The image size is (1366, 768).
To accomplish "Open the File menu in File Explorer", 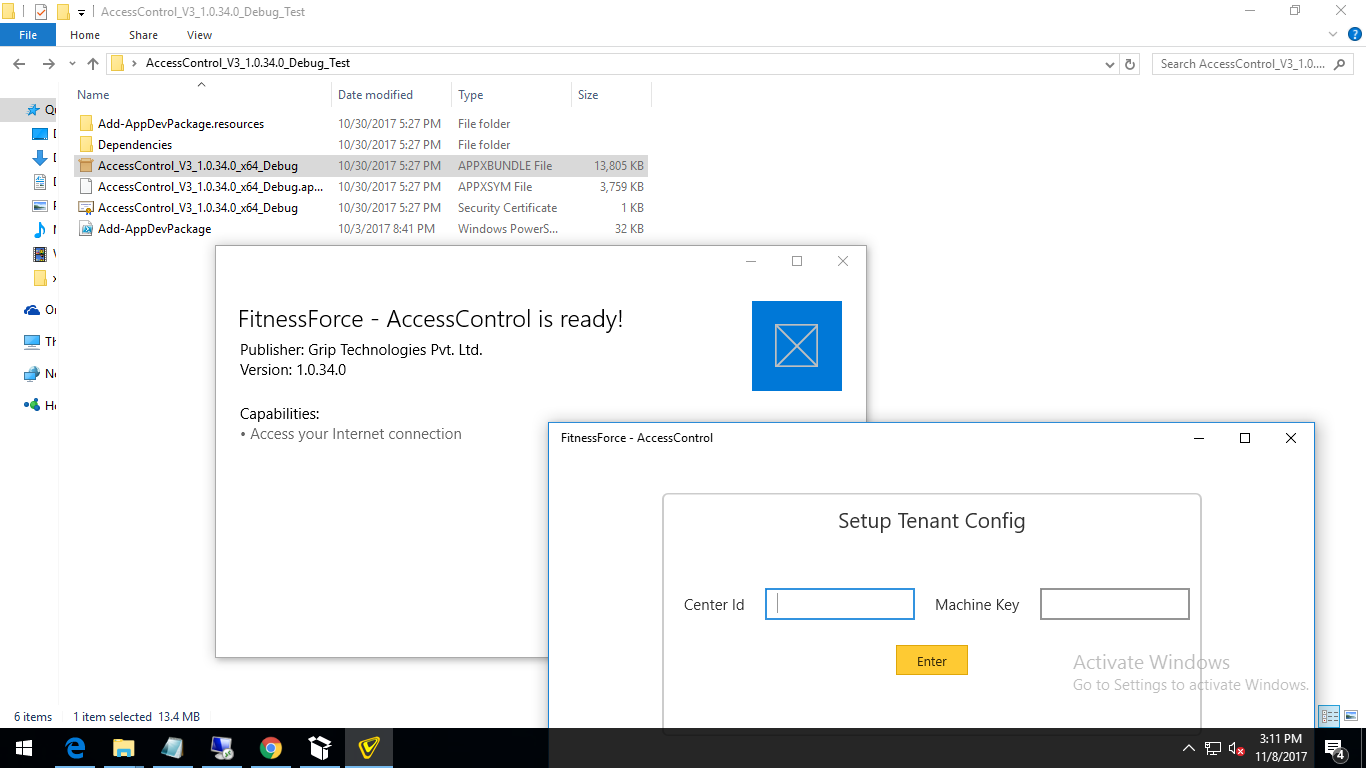I will tap(28, 35).
